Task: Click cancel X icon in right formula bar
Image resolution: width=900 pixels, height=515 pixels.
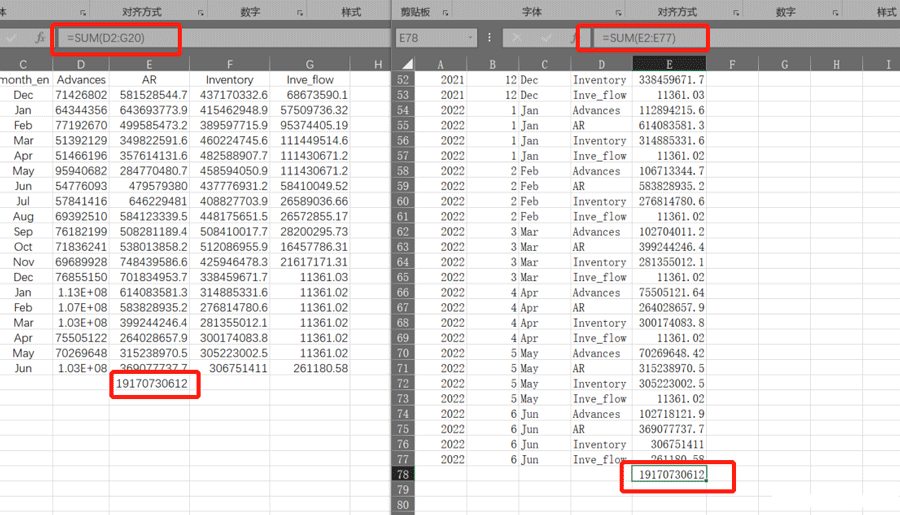Action: tap(517, 38)
